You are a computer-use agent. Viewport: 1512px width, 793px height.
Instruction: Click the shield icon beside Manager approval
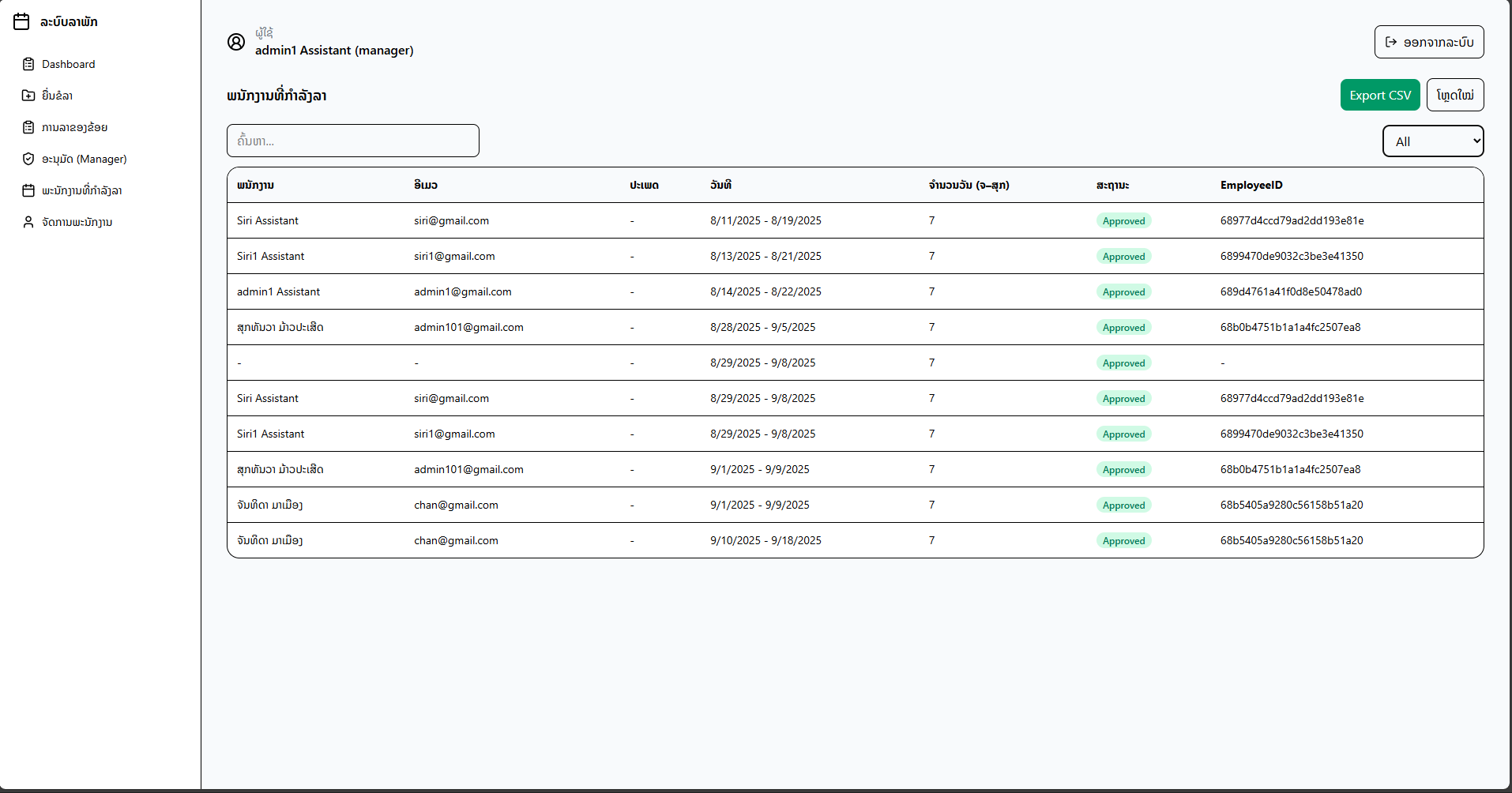tap(28, 159)
